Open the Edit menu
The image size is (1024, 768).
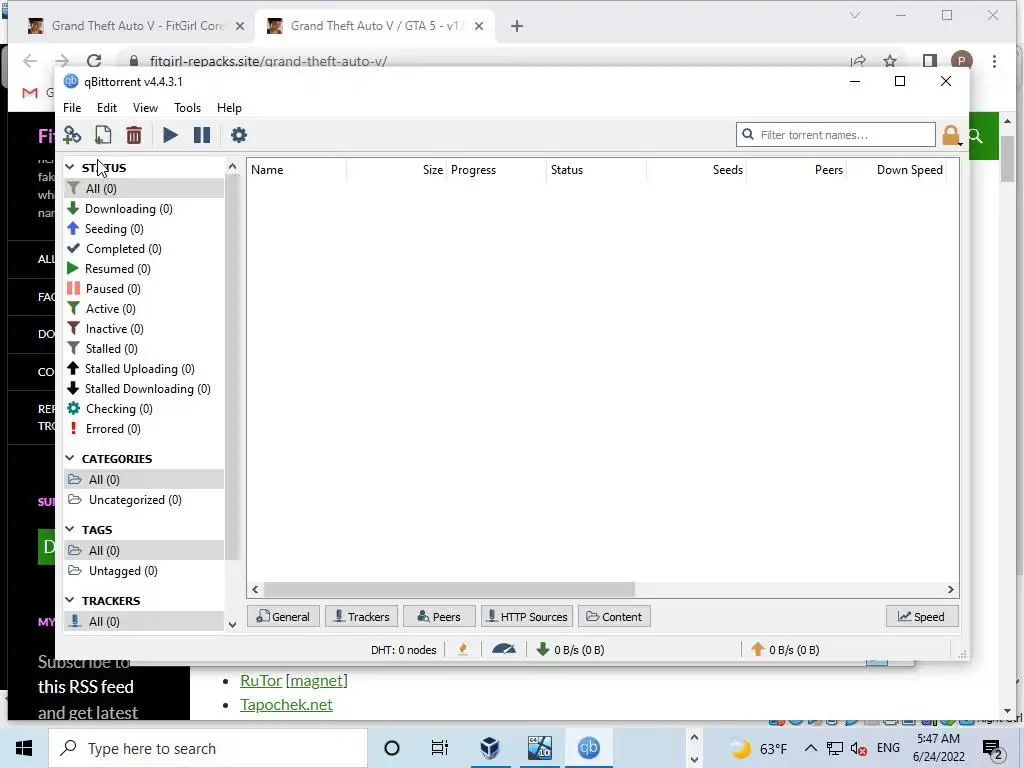click(106, 108)
